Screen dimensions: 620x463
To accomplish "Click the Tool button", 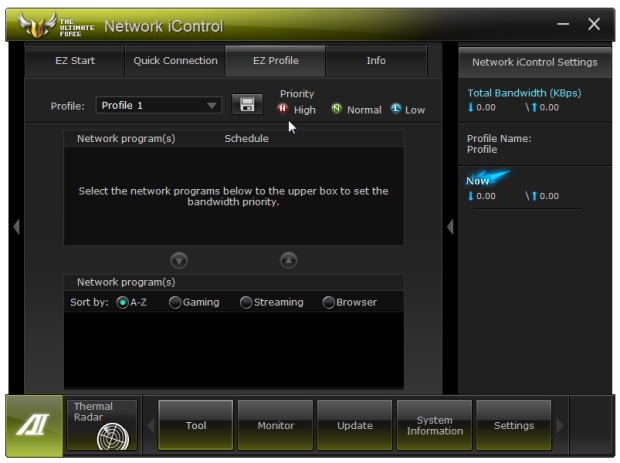I will [196, 425].
